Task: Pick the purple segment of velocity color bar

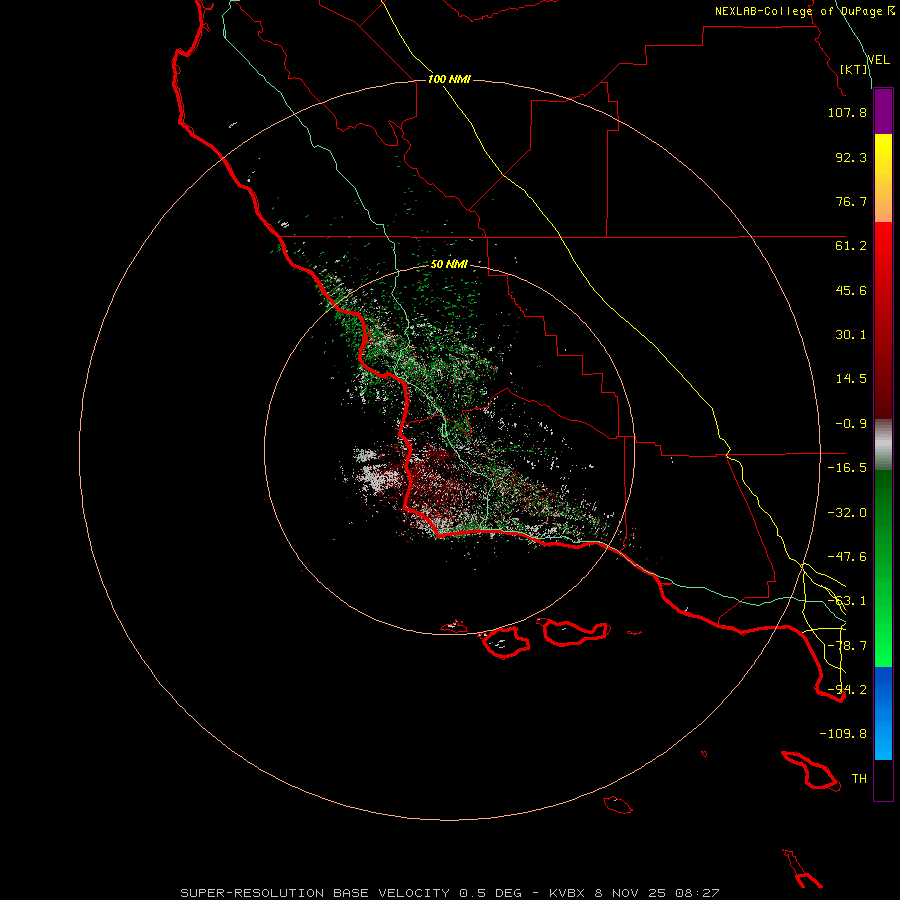Action: coord(883,111)
